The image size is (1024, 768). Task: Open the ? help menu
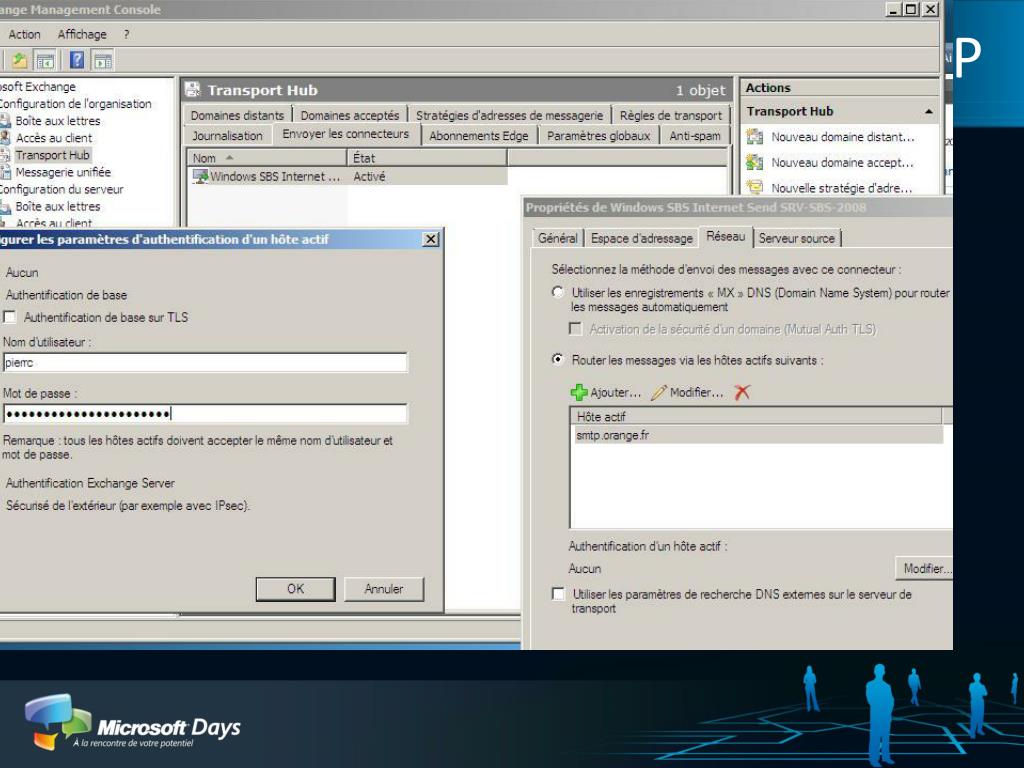(126, 35)
